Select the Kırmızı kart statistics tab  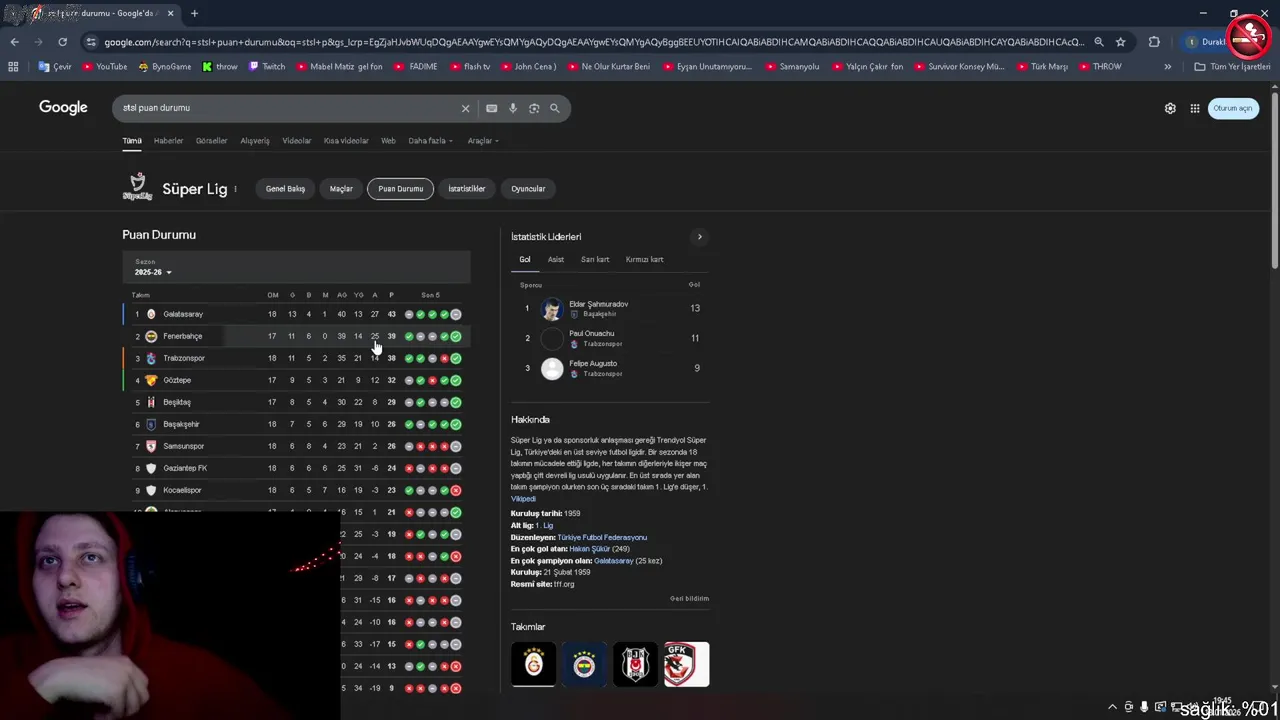click(x=644, y=260)
